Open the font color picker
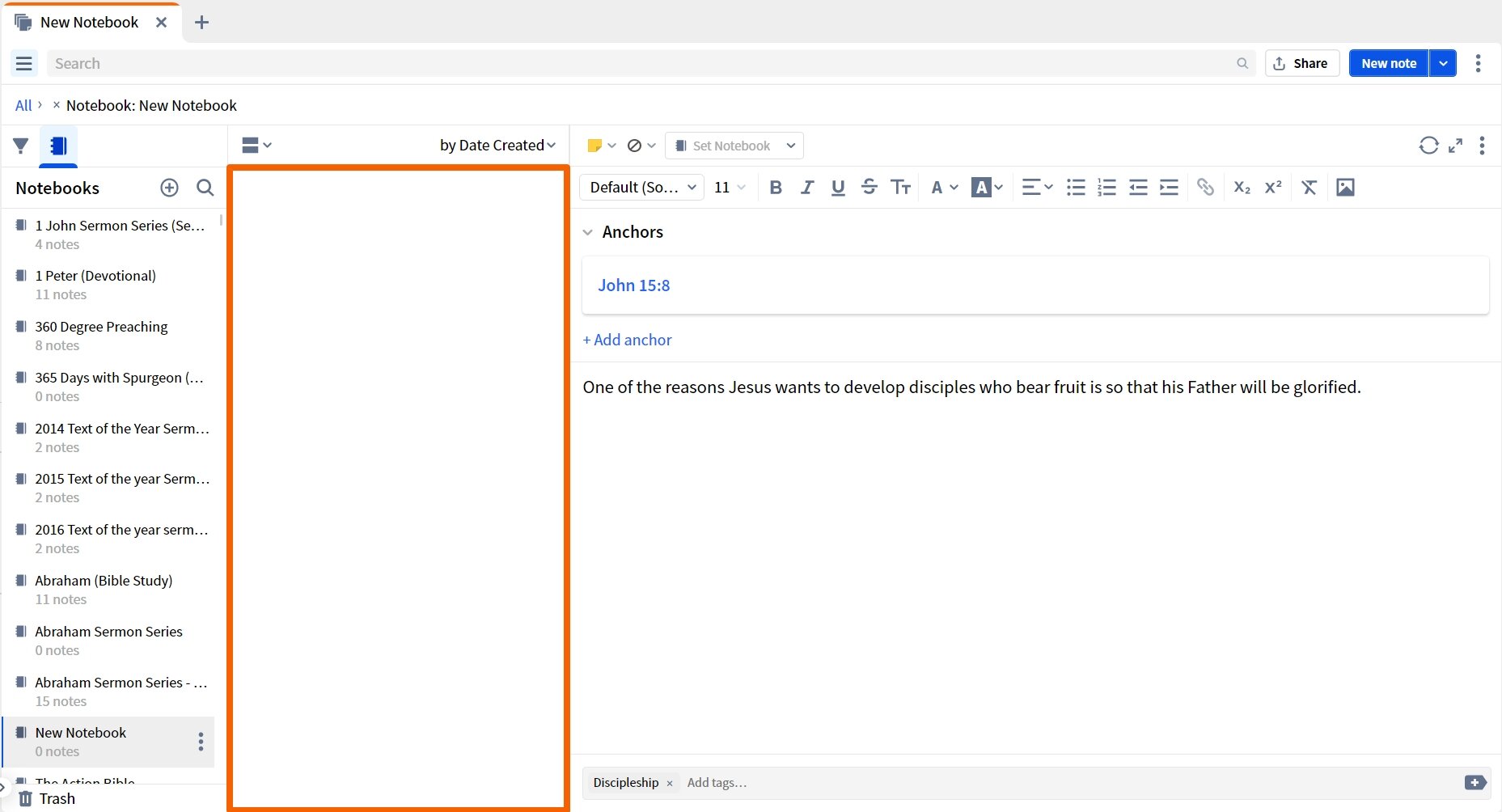The height and width of the screenshot is (812, 1502). coord(944,188)
